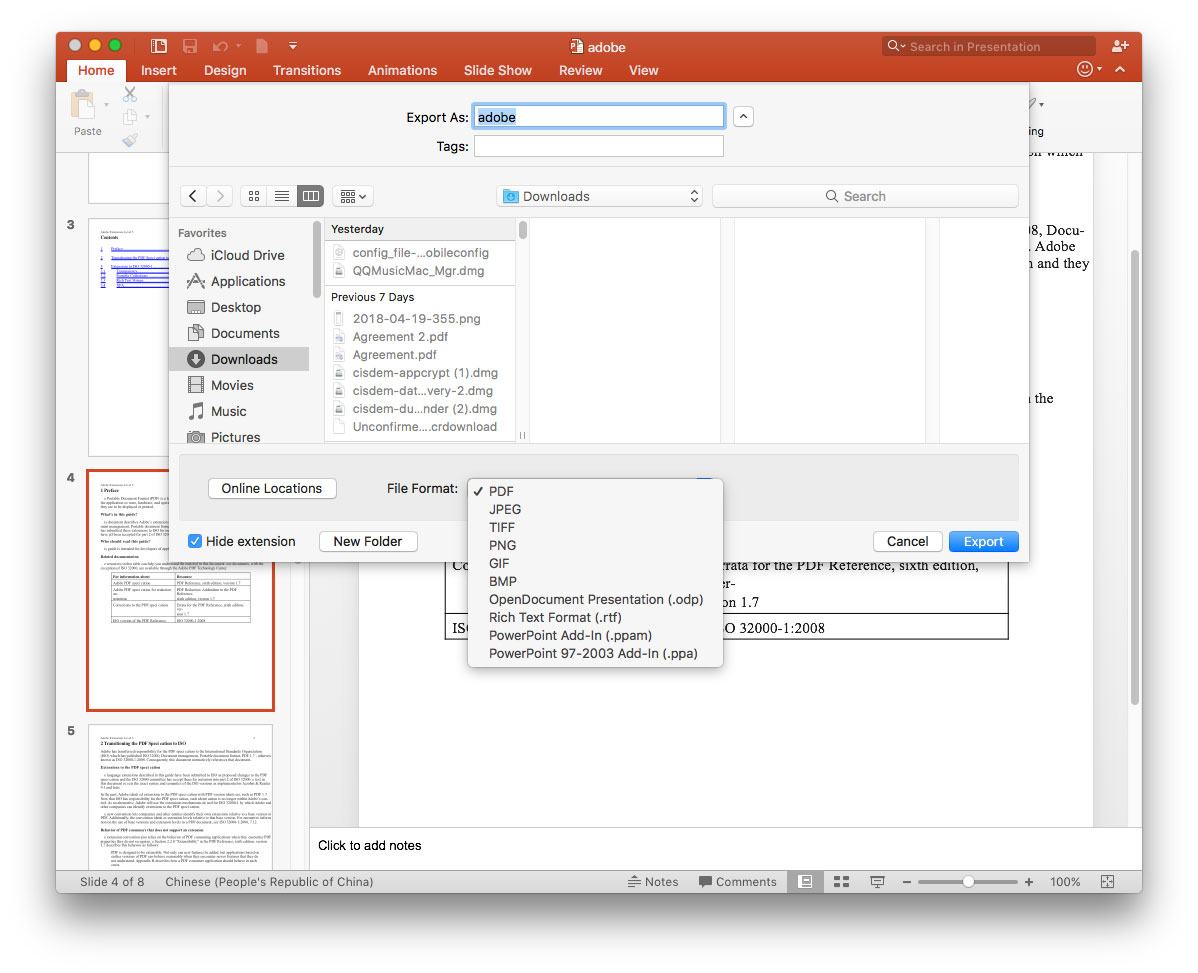Switch file browser to list view

[282, 196]
